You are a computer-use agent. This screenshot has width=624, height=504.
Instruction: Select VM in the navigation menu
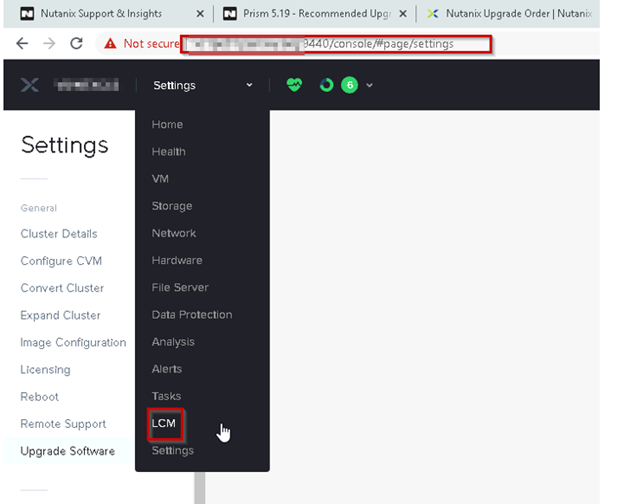pos(160,179)
